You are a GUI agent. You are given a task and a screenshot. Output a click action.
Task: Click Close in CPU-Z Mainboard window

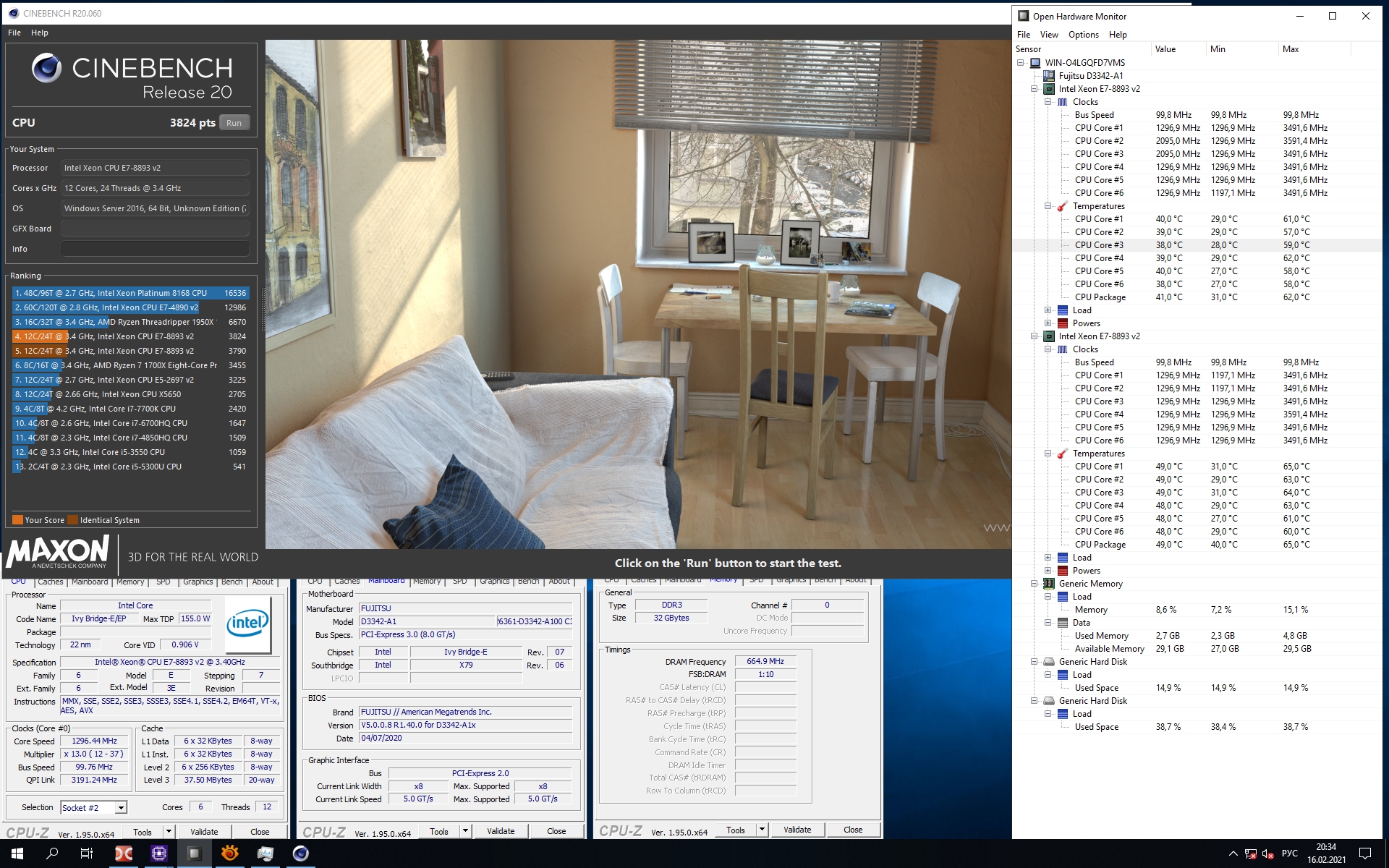pyautogui.click(x=556, y=832)
